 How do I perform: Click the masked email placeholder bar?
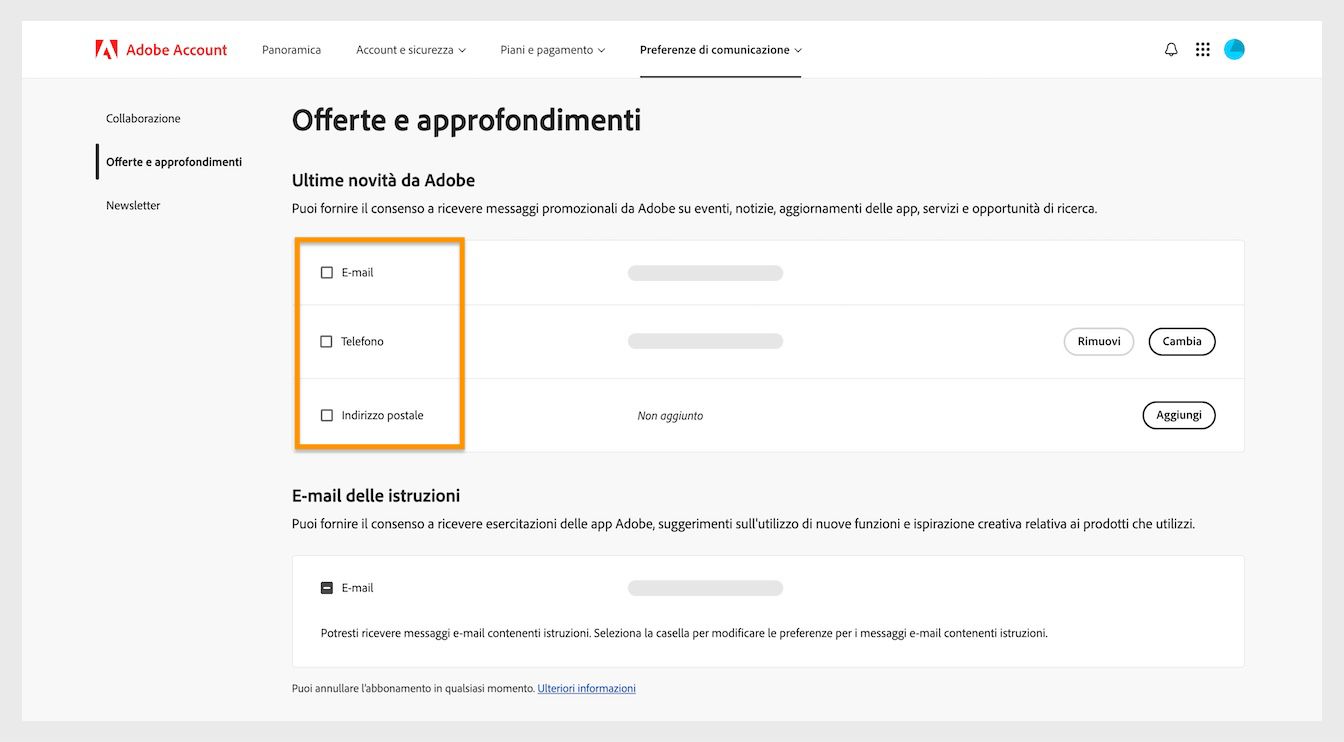pos(705,271)
